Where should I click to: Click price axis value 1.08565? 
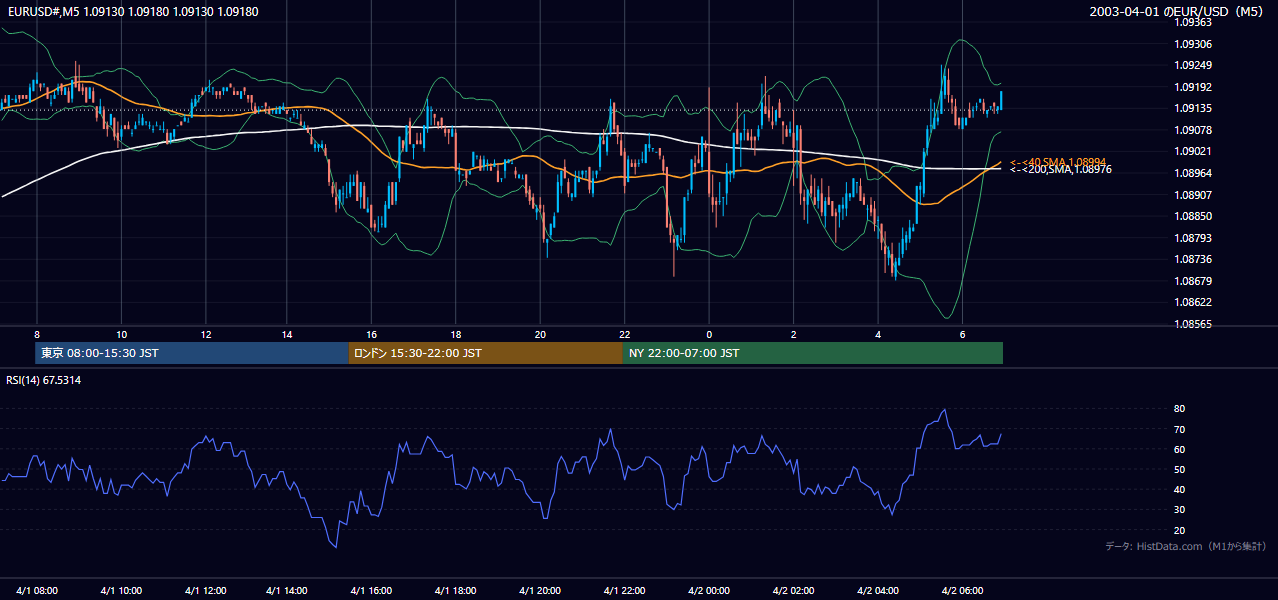click(1192, 324)
